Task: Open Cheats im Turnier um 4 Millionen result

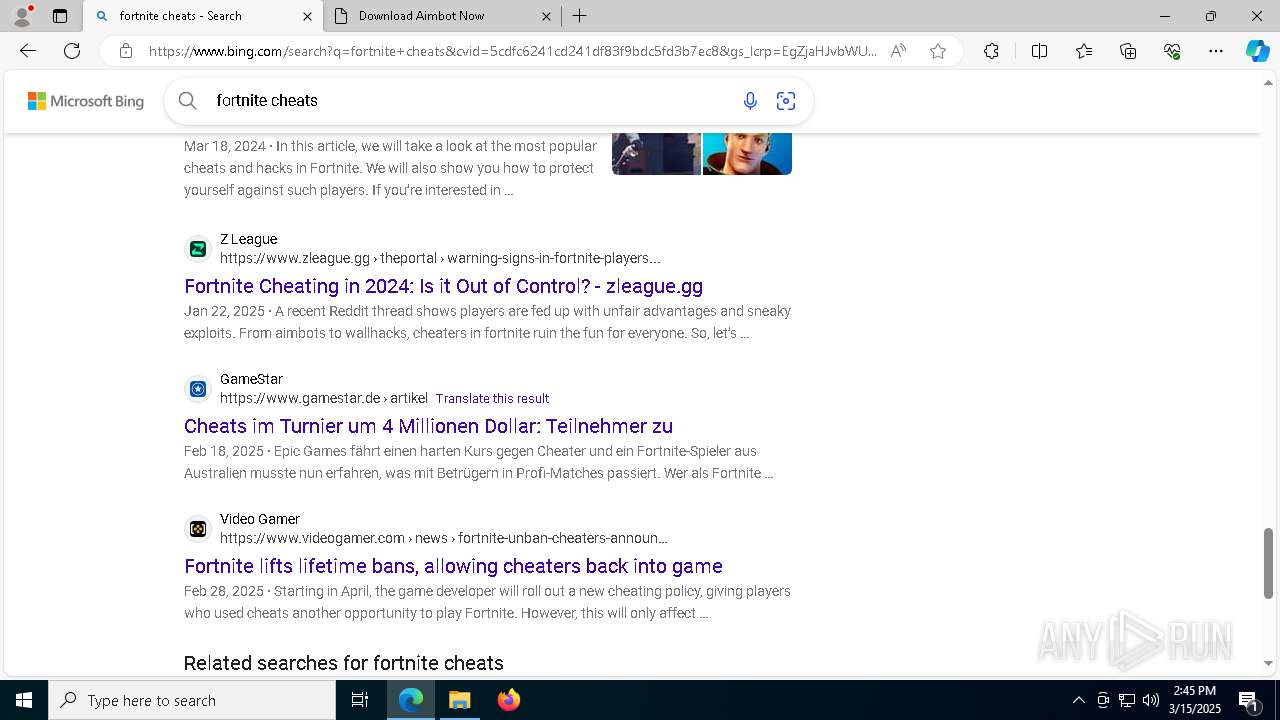Action: click(x=428, y=426)
